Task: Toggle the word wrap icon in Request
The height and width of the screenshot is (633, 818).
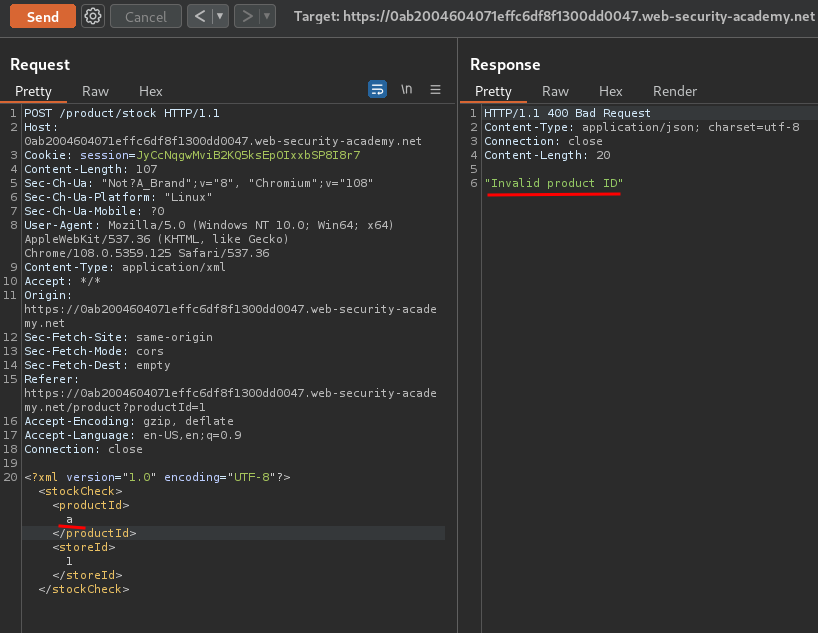Action: pyautogui.click(x=377, y=89)
